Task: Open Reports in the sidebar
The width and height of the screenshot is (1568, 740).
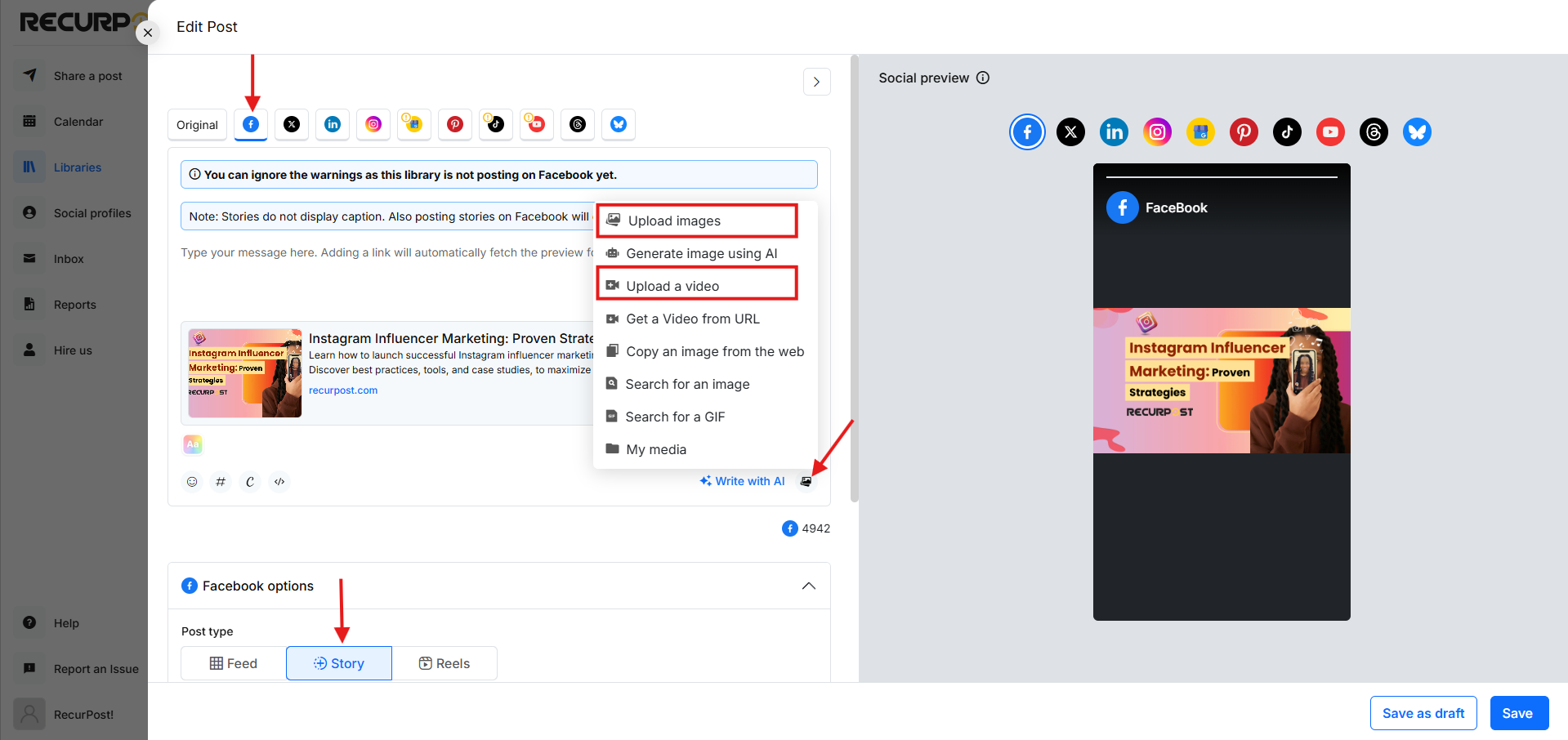Action: (74, 305)
